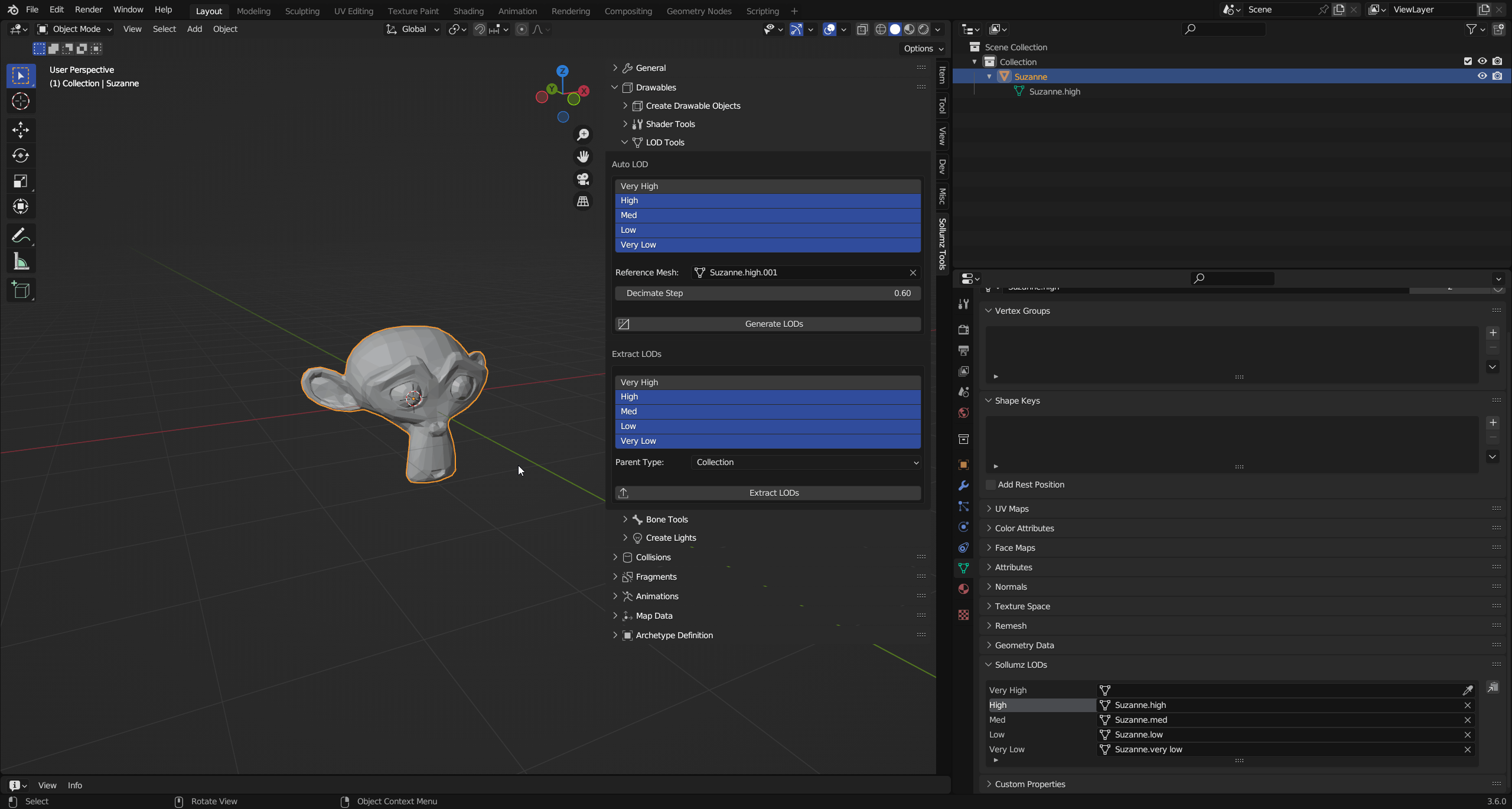1512x809 pixels.
Task: Toggle viewport gizmos button
Action: [796, 29]
